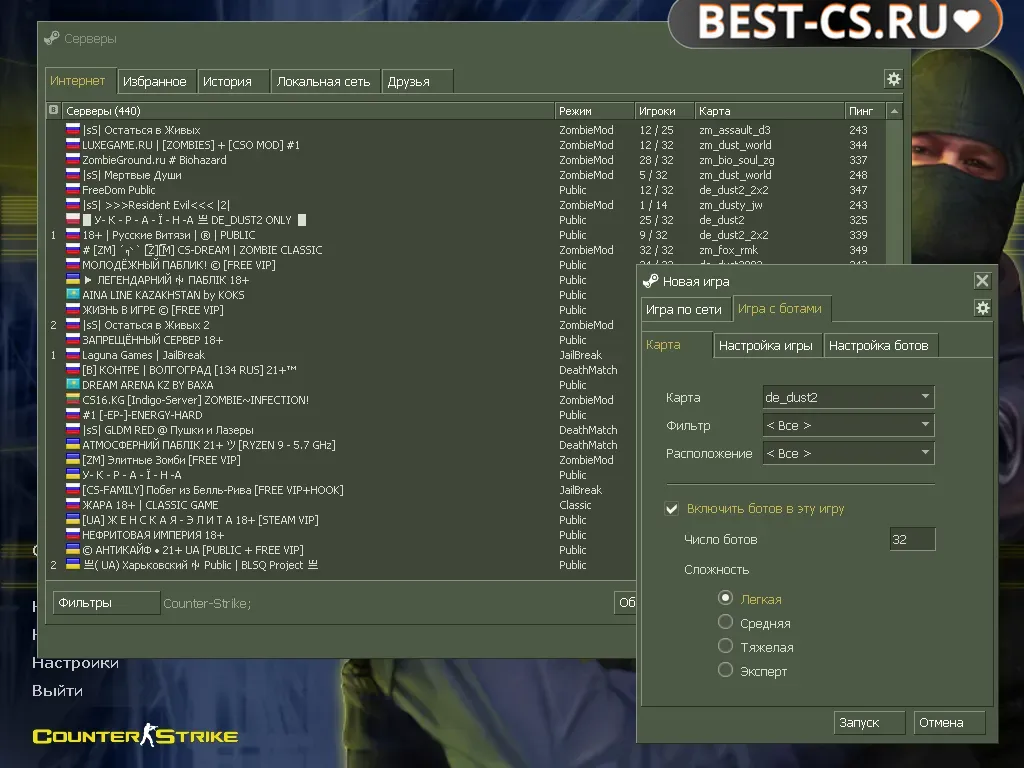Click map cell zm_fox_rmk

click(x=729, y=250)
